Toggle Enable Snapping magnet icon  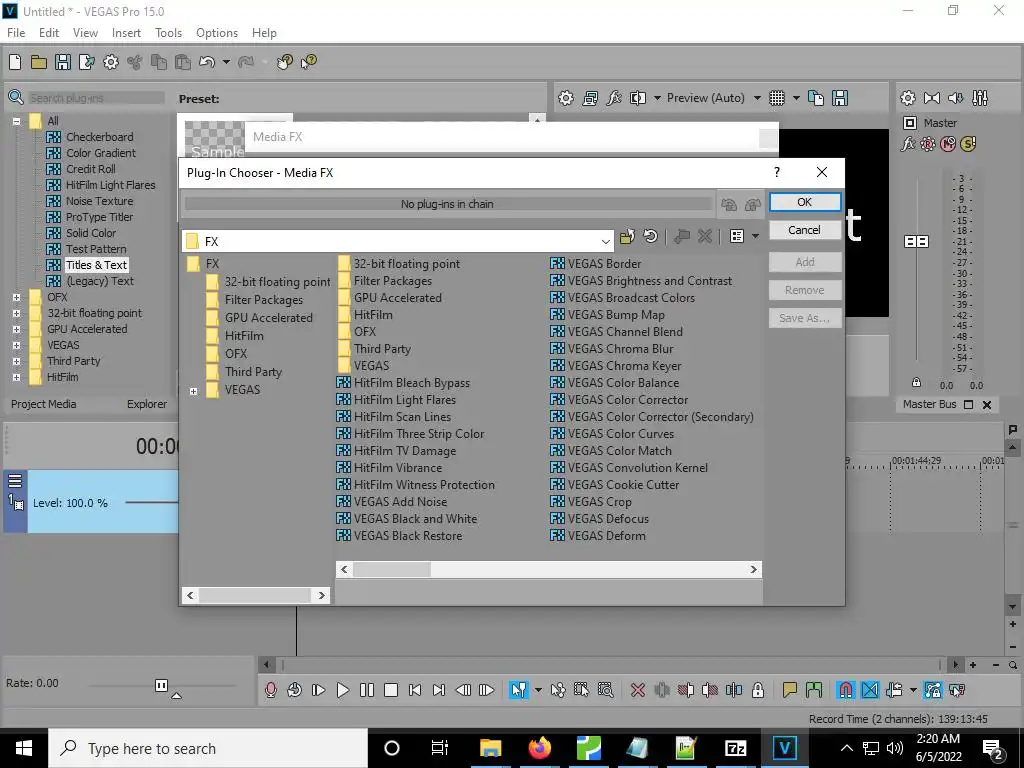pyautogui.click(x=846, y=690)
